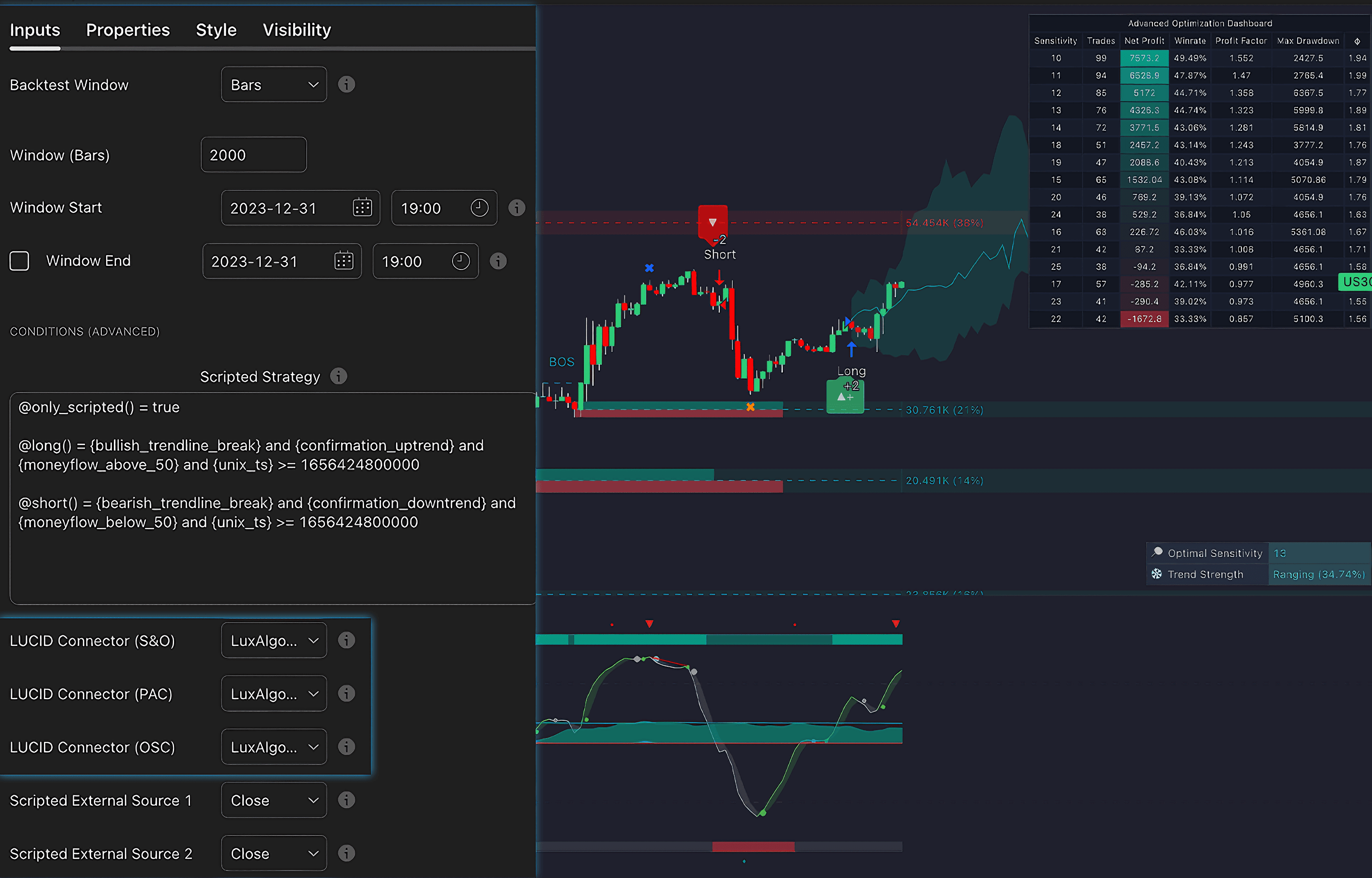Click the BOS label on chart
Screen dimensions: 1372x878
pos(562,362)
